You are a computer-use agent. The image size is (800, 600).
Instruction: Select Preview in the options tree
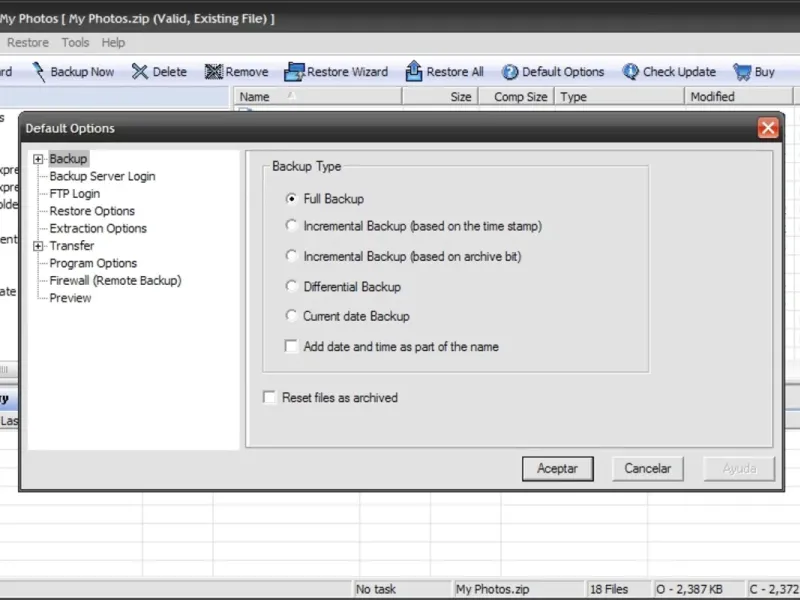coord(70,297)
